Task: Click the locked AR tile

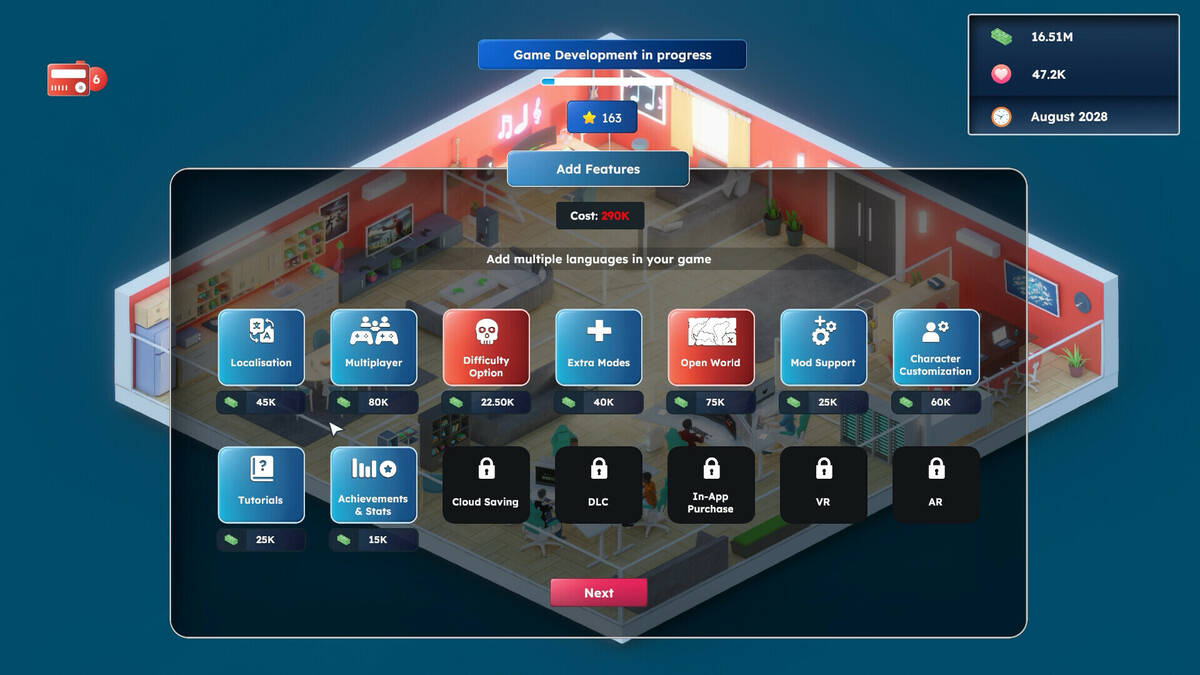Action: [936, 485]
